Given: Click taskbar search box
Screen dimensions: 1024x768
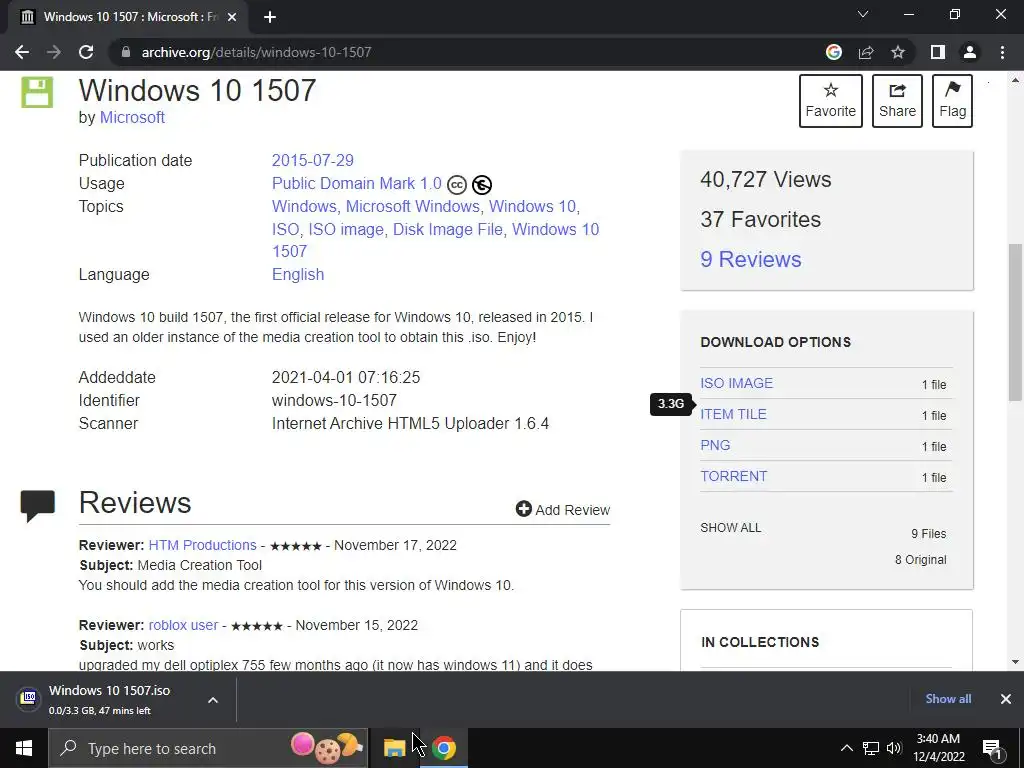Looking at the screenshot, I should click(209, 748).
